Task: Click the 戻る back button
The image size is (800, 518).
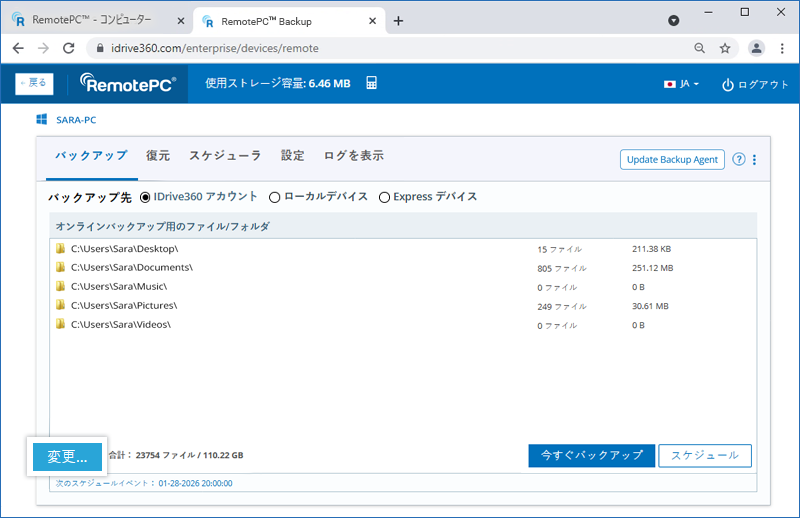Action: click(x=34, y=84)
